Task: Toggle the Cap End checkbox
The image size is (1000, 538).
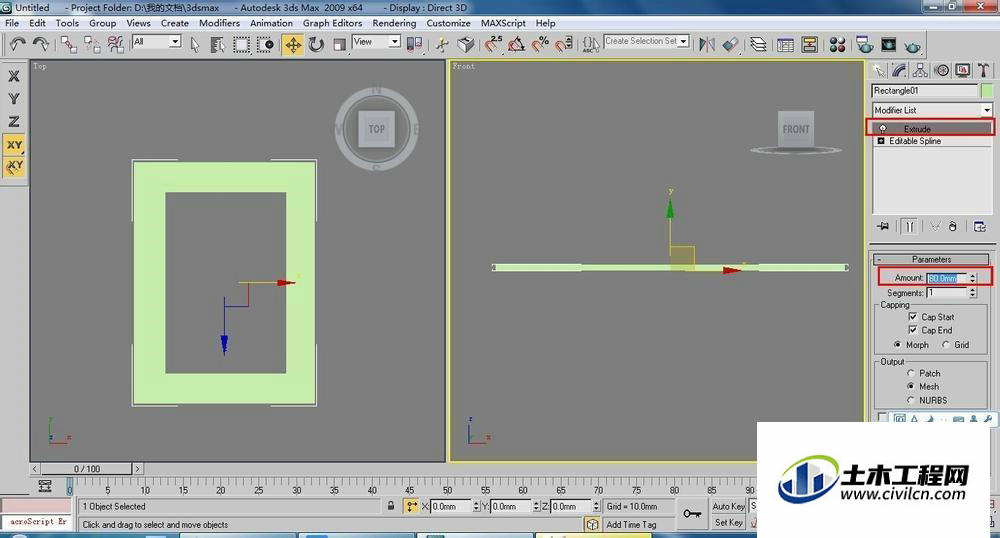Action: [913, 330]
